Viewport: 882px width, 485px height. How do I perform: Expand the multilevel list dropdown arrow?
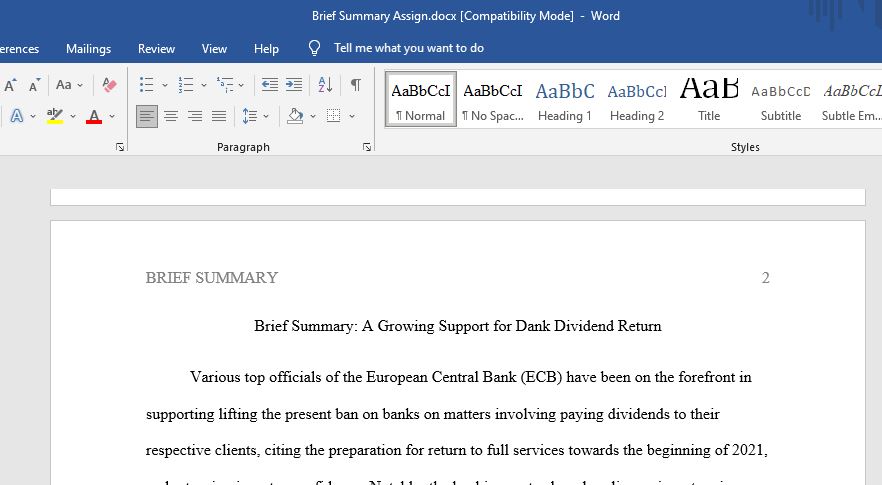pyautogui.click(x=241, y=86)
